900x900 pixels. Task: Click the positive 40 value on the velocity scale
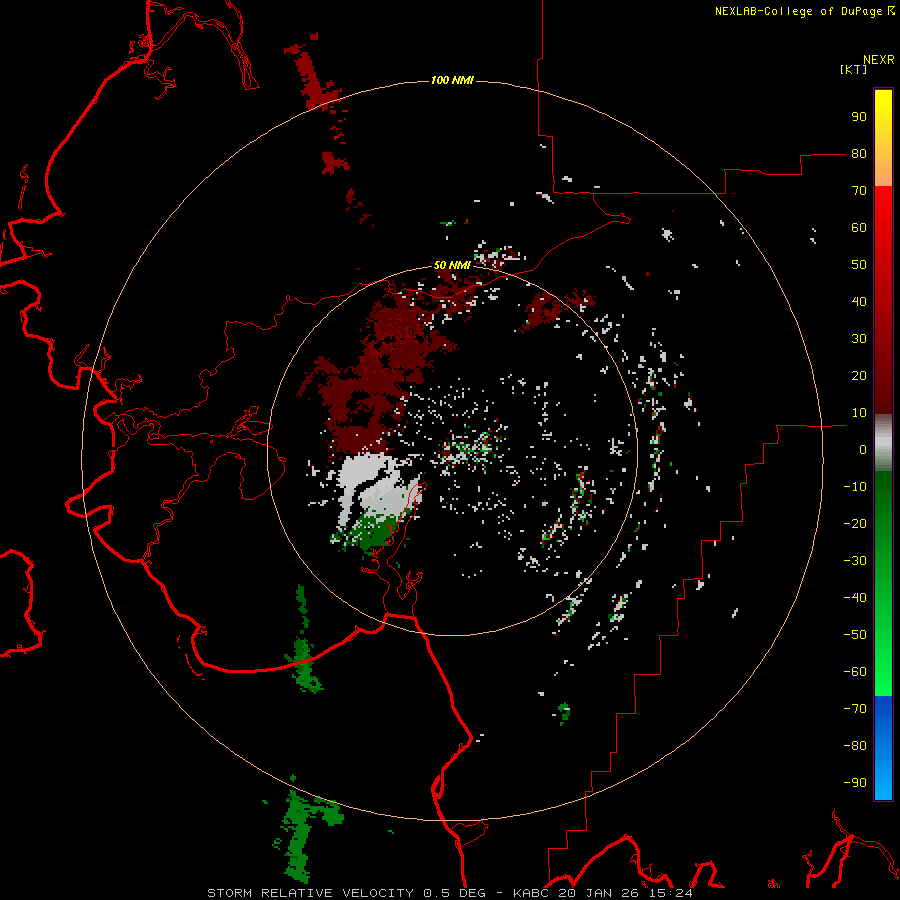click(859, 302)
